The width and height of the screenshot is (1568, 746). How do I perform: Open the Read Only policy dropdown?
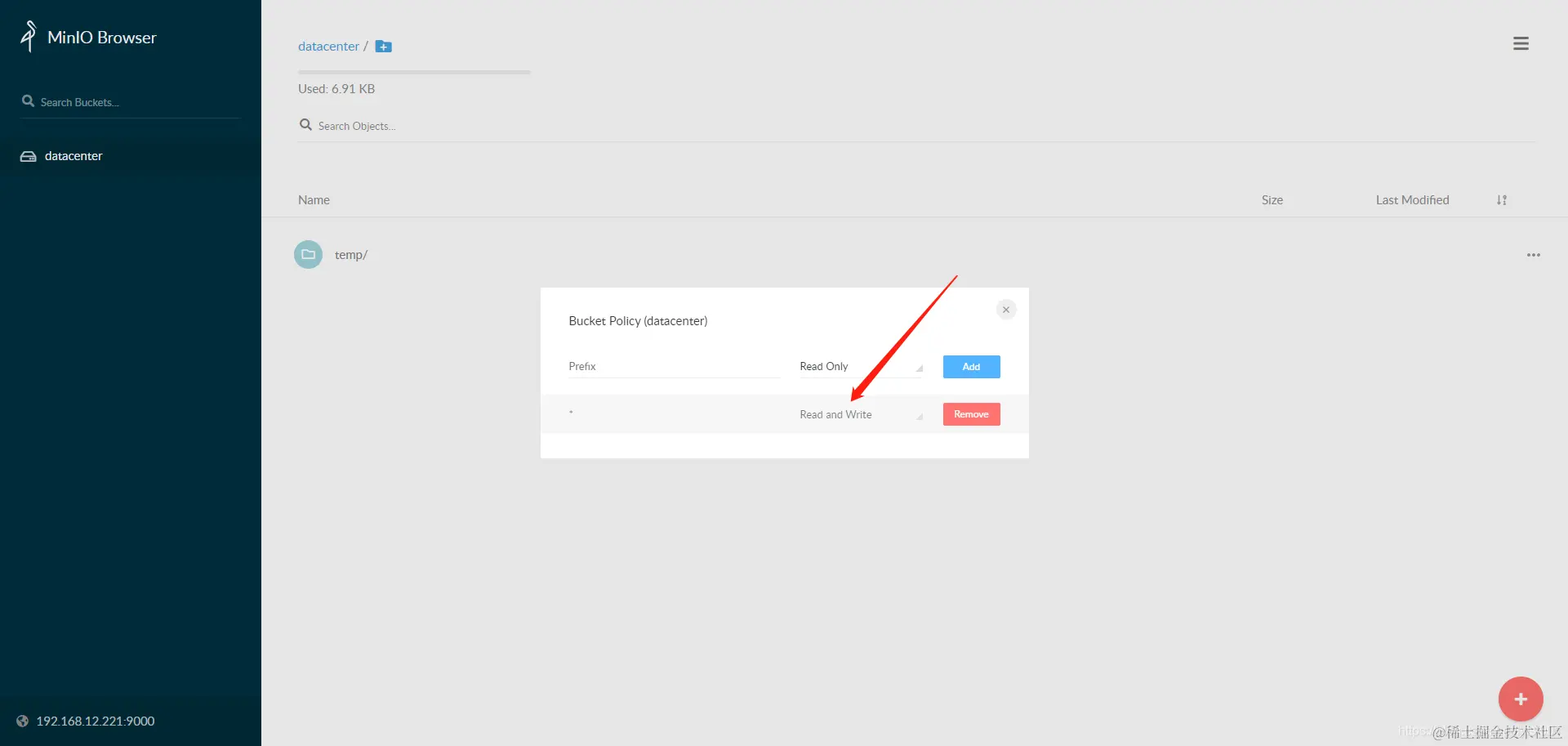[862, 367]
